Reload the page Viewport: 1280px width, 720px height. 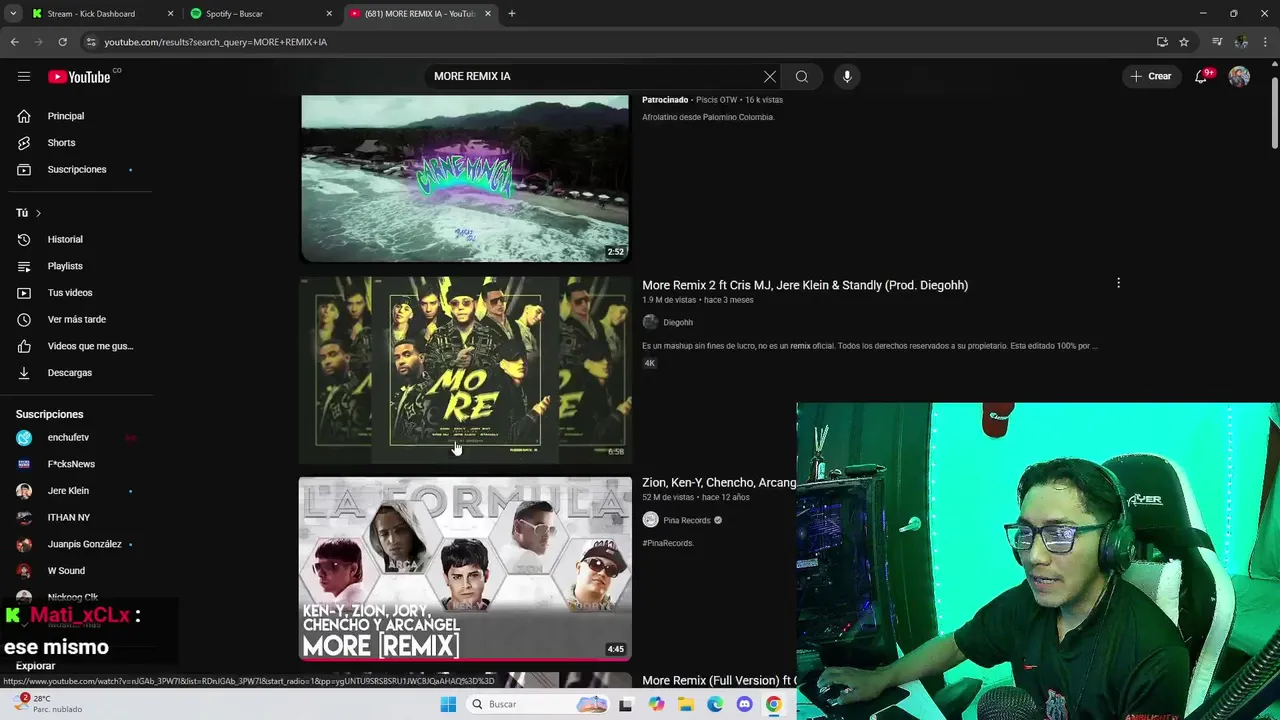pos(62,42)
